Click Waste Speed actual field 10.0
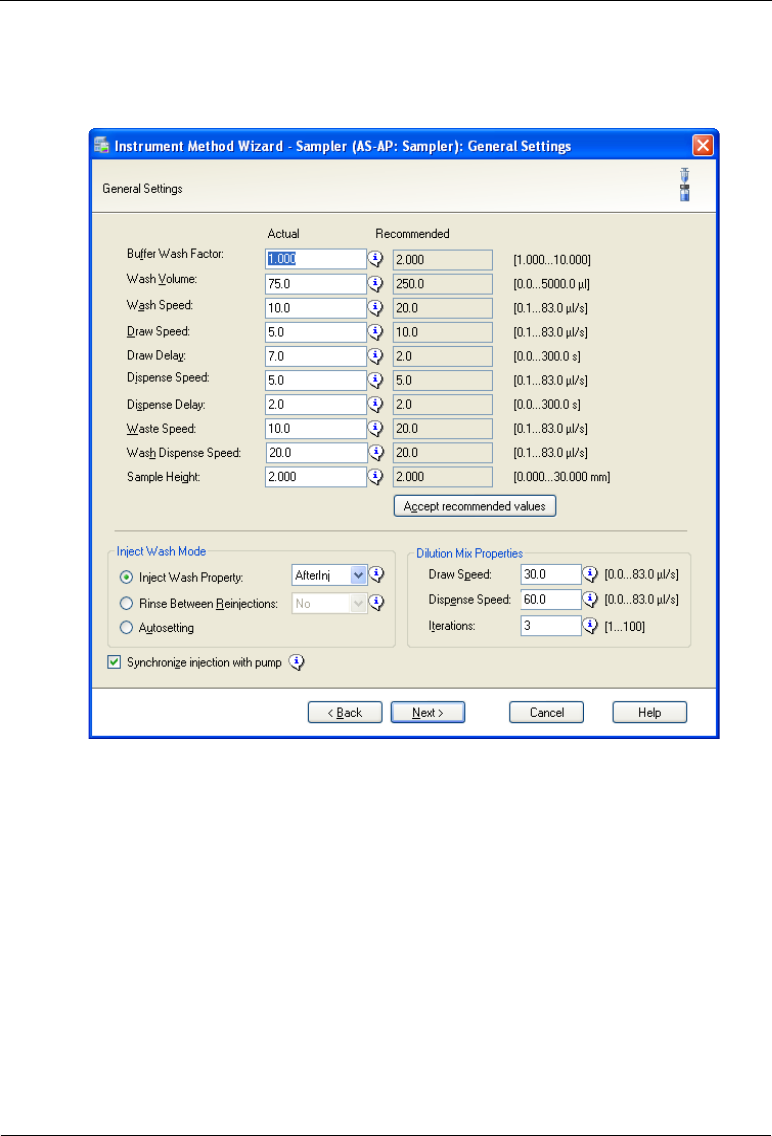 coord(316,428)
